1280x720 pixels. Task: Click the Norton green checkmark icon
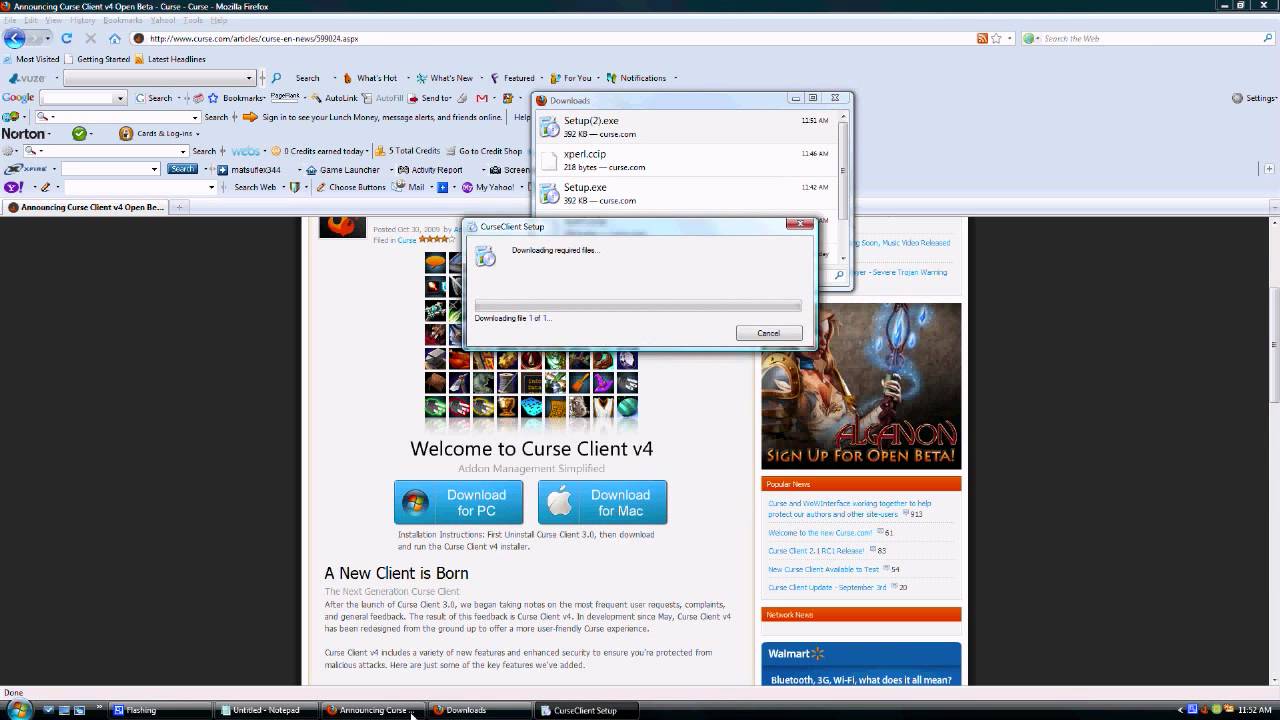click(80, 133)
